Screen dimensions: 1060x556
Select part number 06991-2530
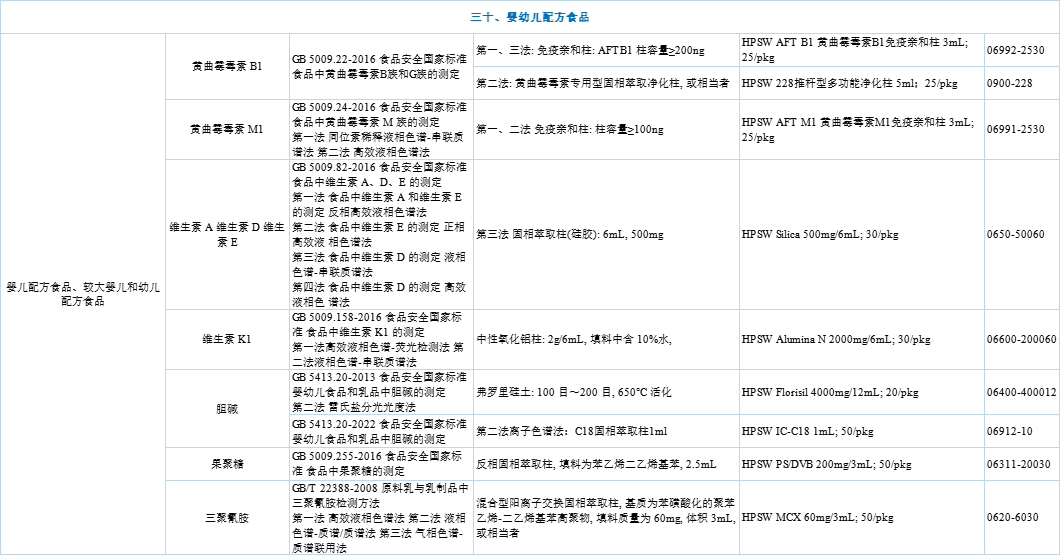tap(1015, 129)
